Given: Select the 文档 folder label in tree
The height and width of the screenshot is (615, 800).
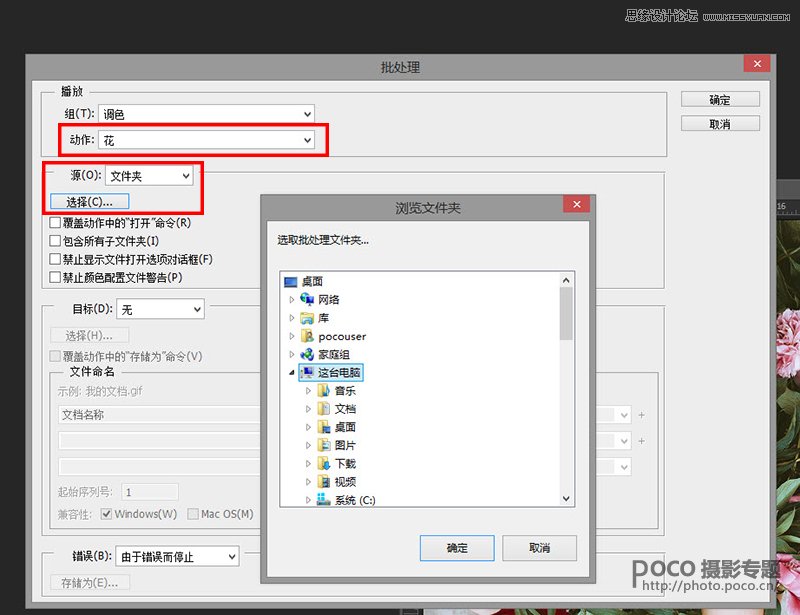Looking at the screenshot, I should point(345,409).
